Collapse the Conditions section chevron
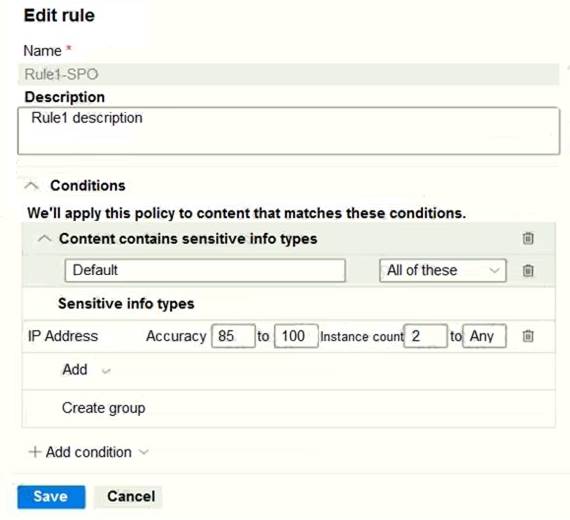570x520 pixels. coord(32,186)
